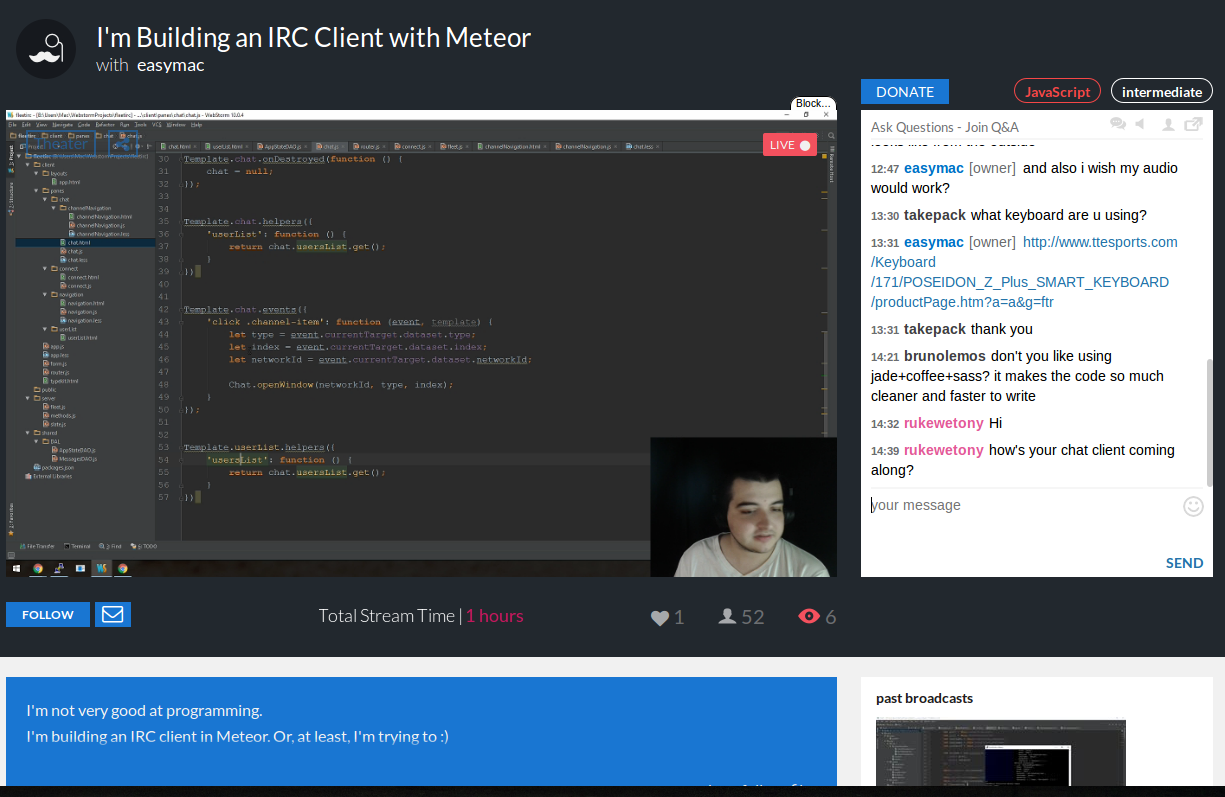1225x797 pixels.
Task: Click the envelope email notification button
Action: point(113,614)
